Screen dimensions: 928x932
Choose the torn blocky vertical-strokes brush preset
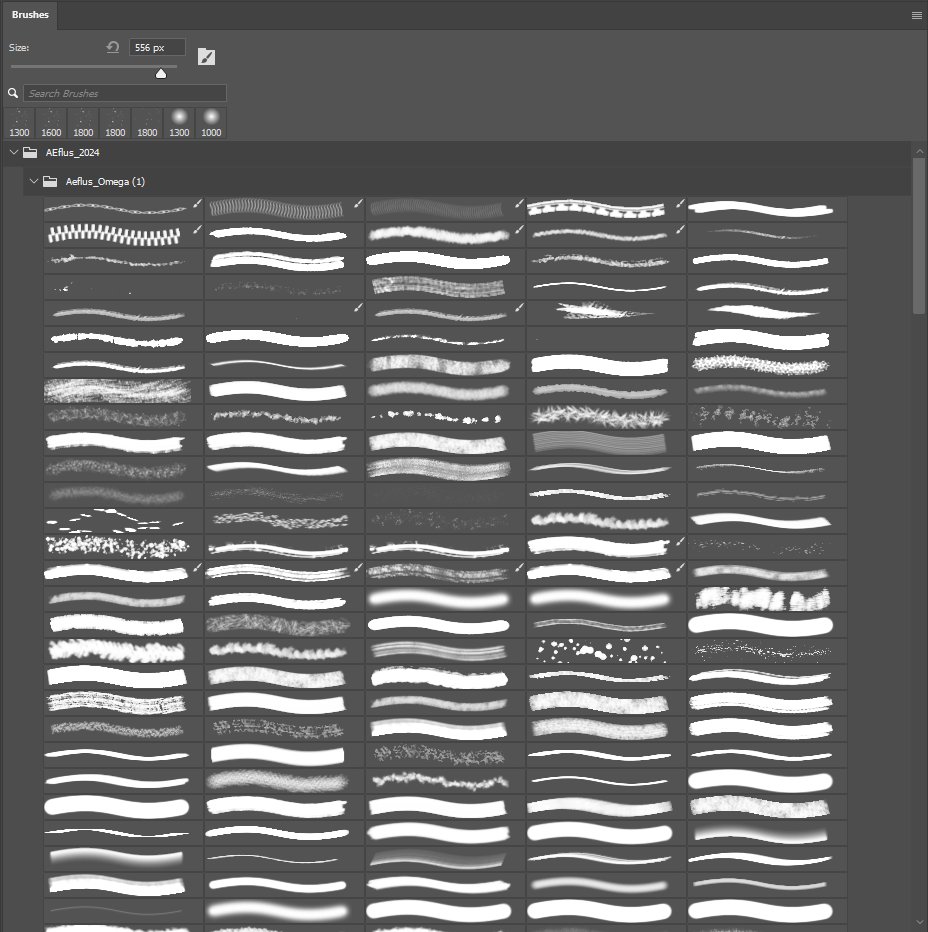[x=767, y=599]
